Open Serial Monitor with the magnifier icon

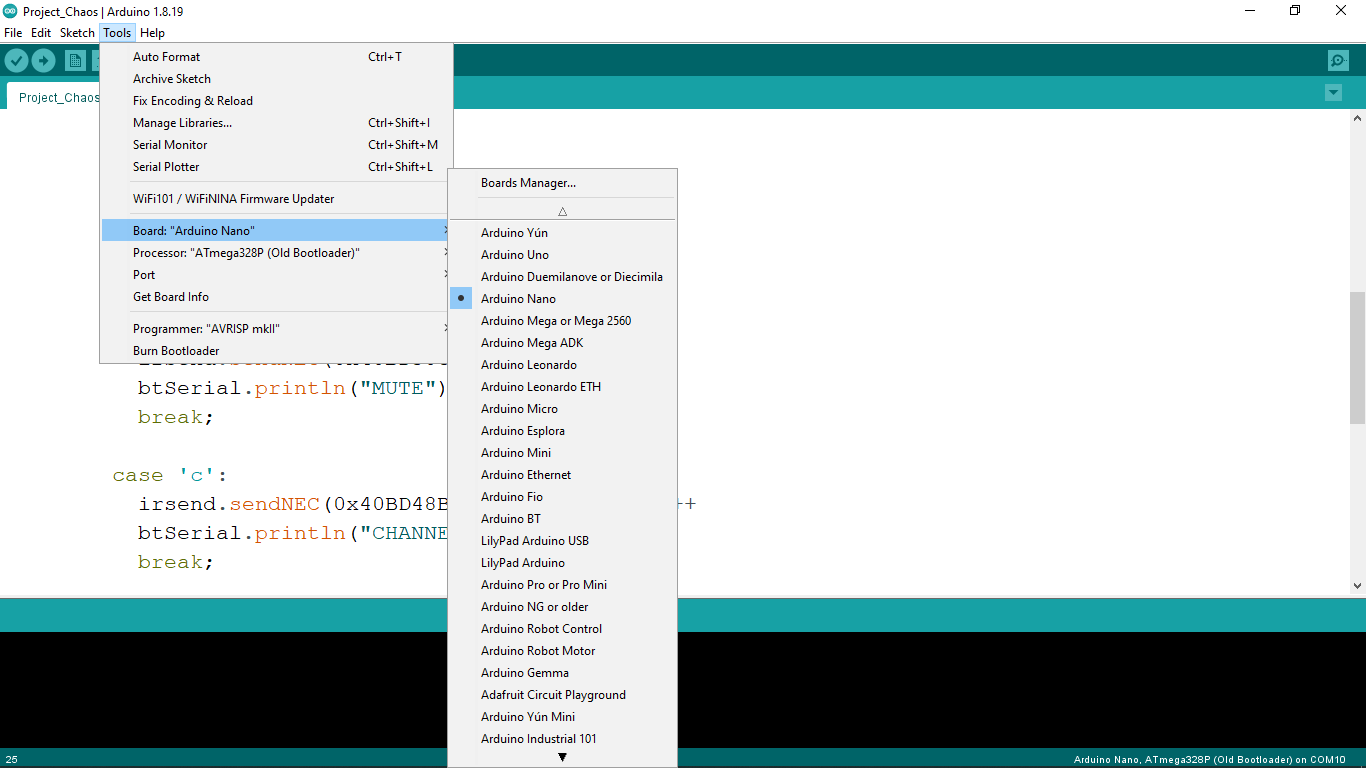point(1338,60)
